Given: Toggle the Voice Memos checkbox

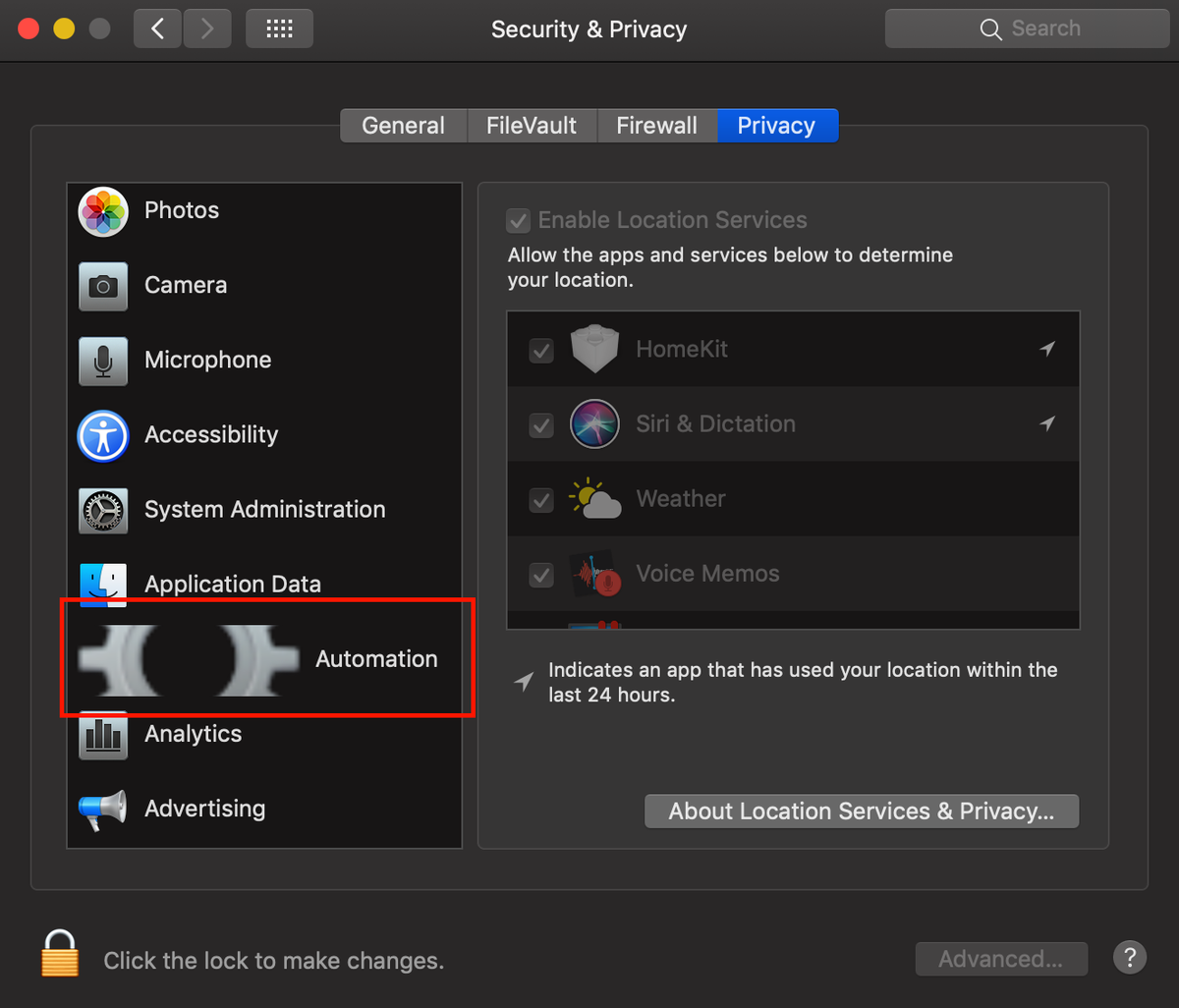Looking at the screenshot, I should [541, 574].
